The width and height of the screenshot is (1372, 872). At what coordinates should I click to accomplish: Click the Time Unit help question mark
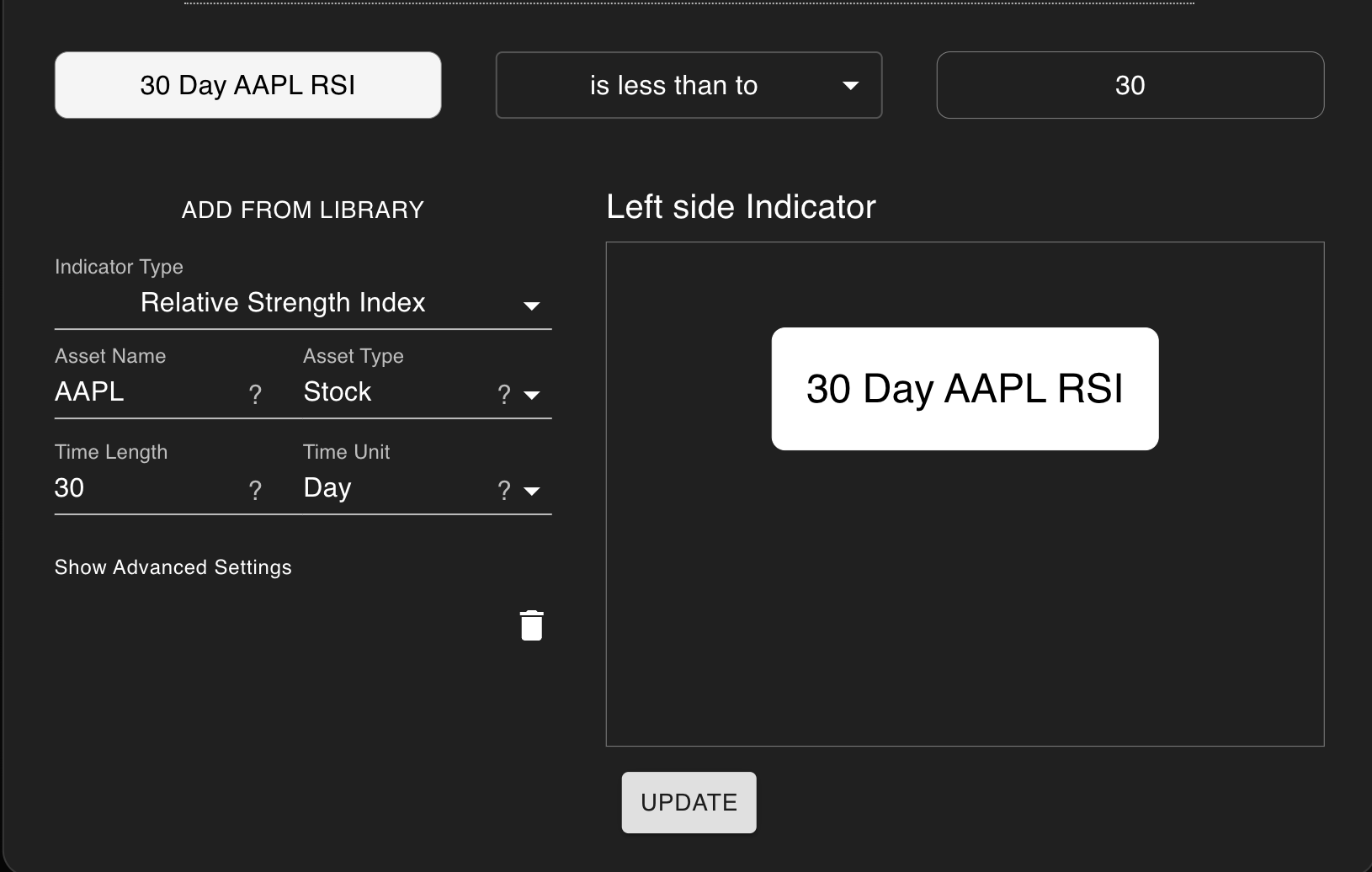coord(503,490)
